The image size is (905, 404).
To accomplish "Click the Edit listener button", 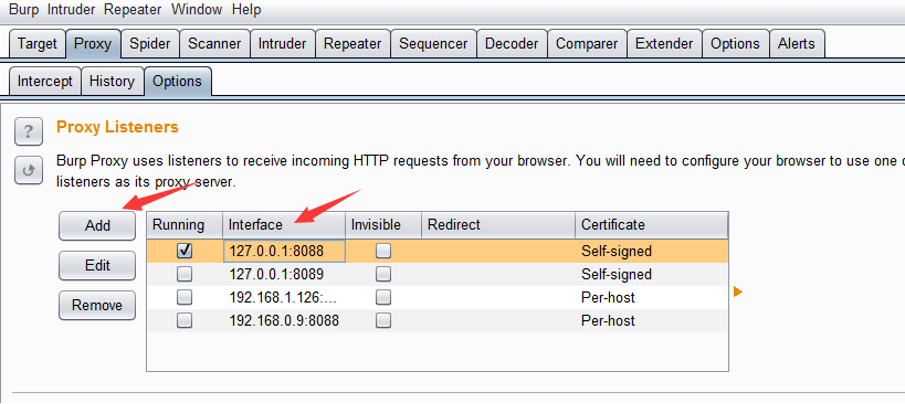I will coord(98,265).
